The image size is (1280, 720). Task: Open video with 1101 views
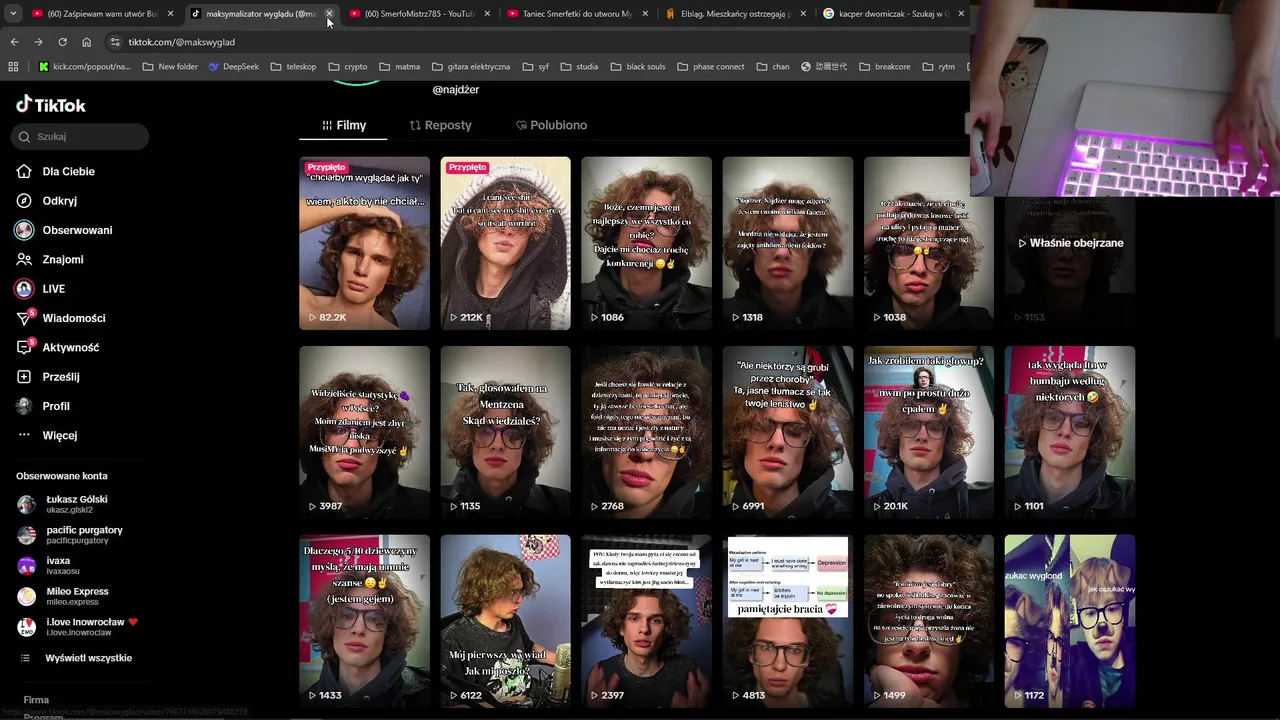pyautogui.click(x=1069, y=432)
